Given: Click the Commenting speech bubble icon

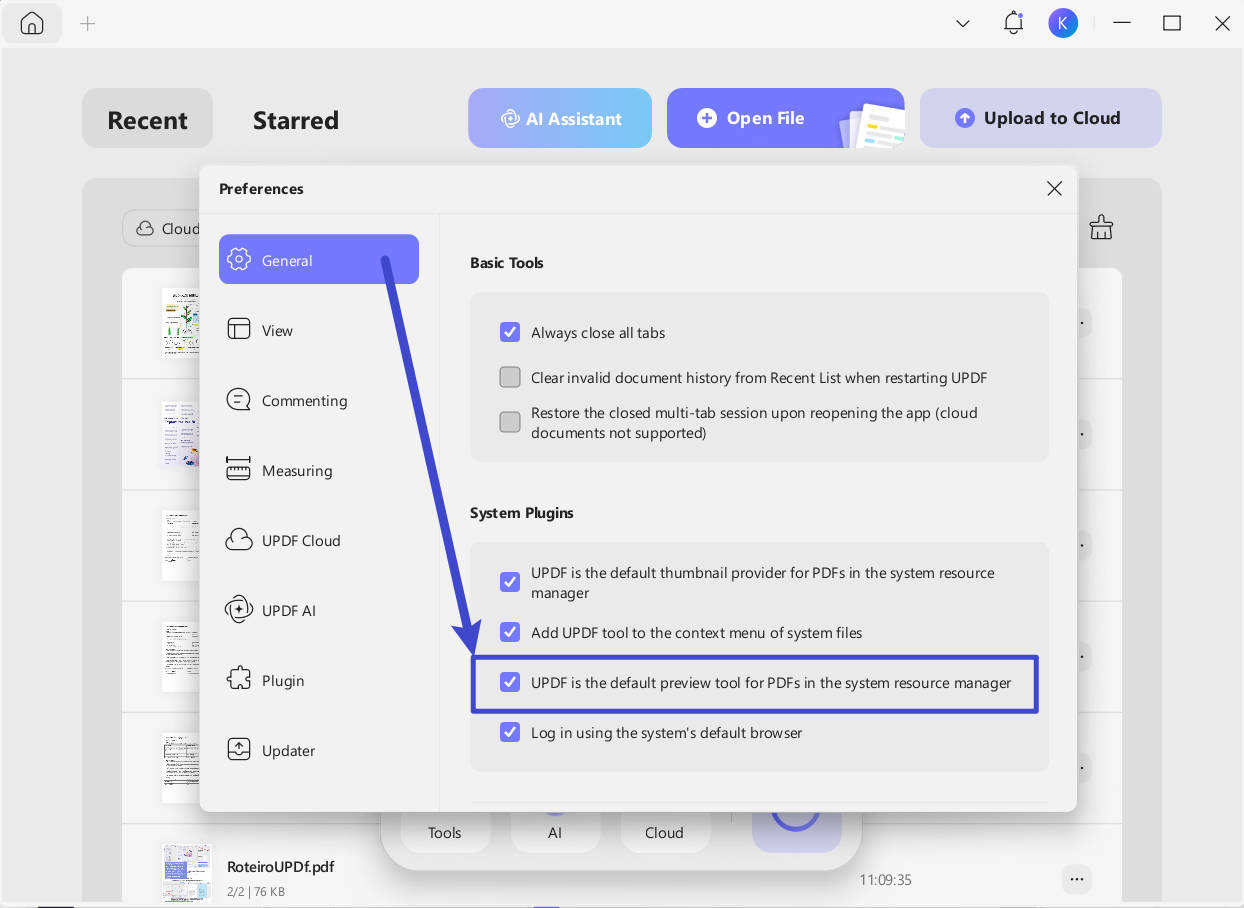Looking at the screenshot, I should click(239, 400).
